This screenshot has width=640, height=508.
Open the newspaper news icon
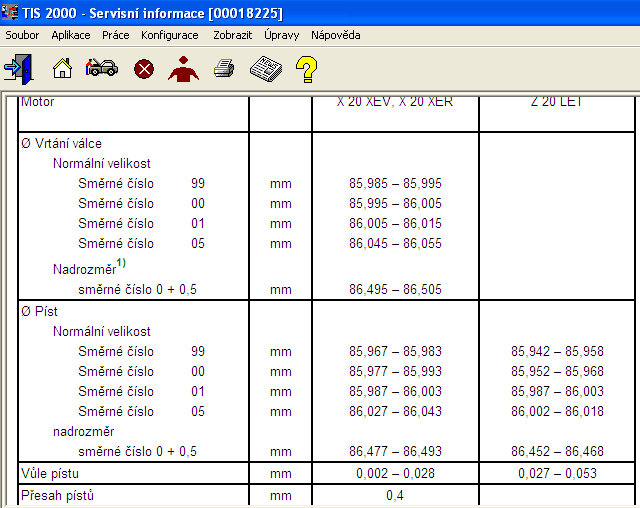(x=265, y=69)
